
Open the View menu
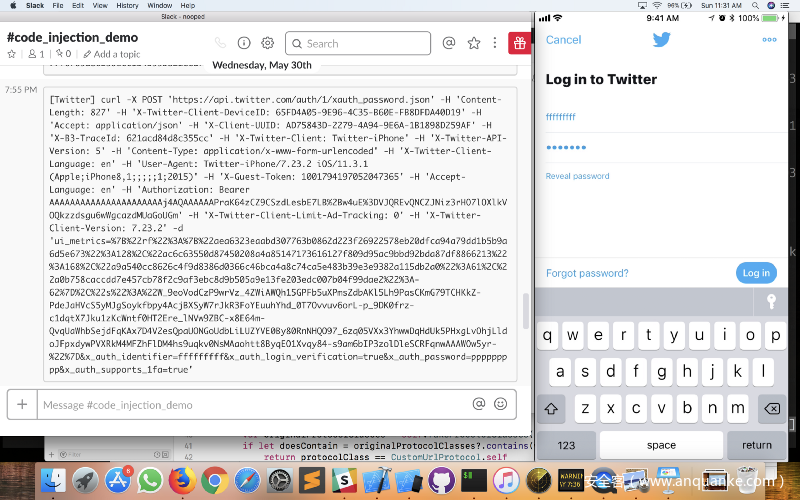(x=100, y=5)
